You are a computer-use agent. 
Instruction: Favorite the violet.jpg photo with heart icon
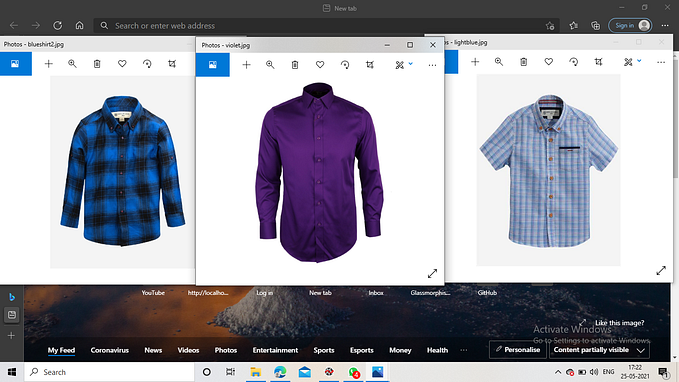click(x=320, y=65)
